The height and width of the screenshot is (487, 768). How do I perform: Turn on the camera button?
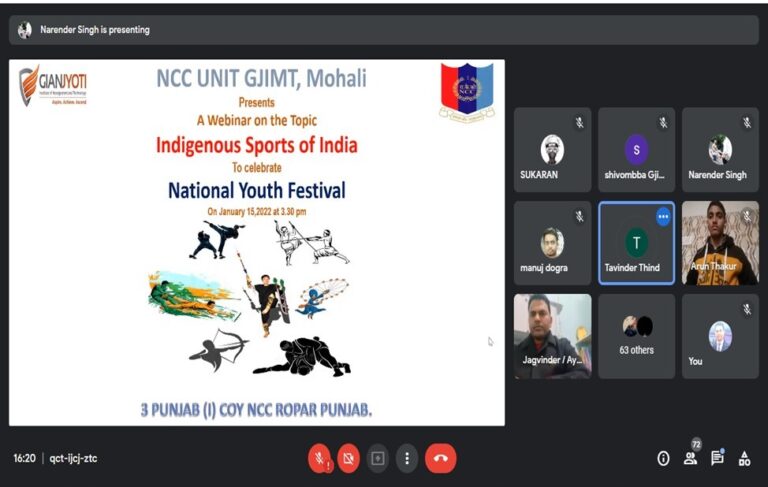coord(348,459)
